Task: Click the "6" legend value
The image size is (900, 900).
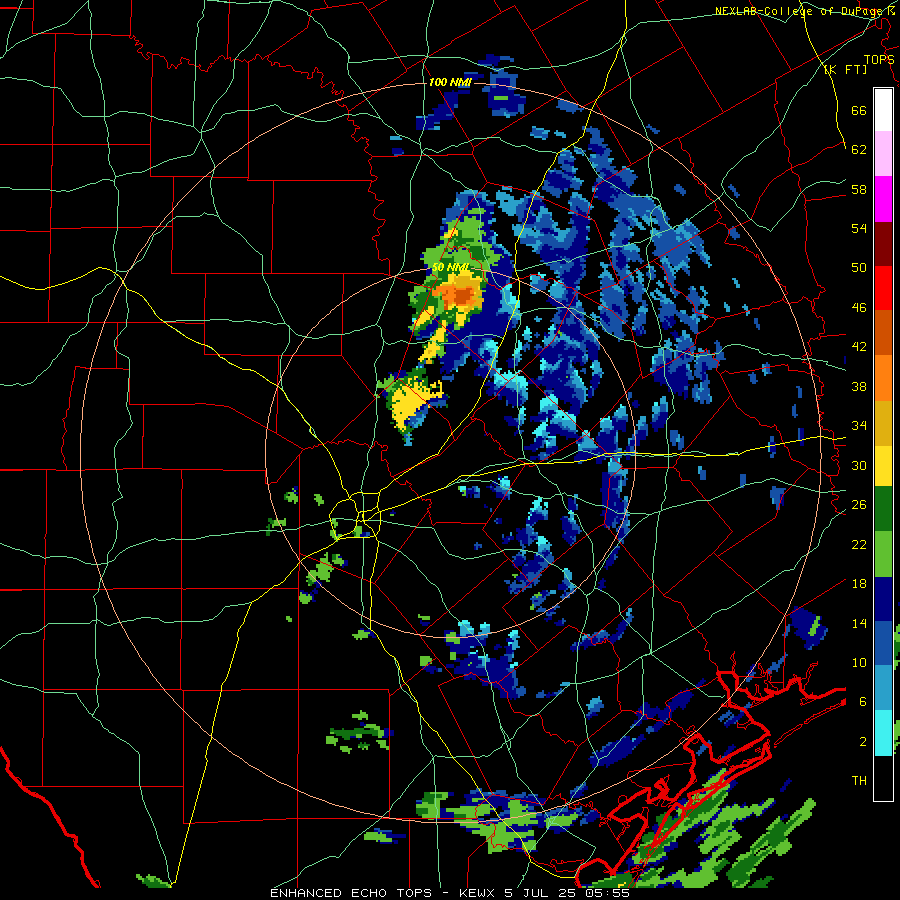Action: coord(863,702)
